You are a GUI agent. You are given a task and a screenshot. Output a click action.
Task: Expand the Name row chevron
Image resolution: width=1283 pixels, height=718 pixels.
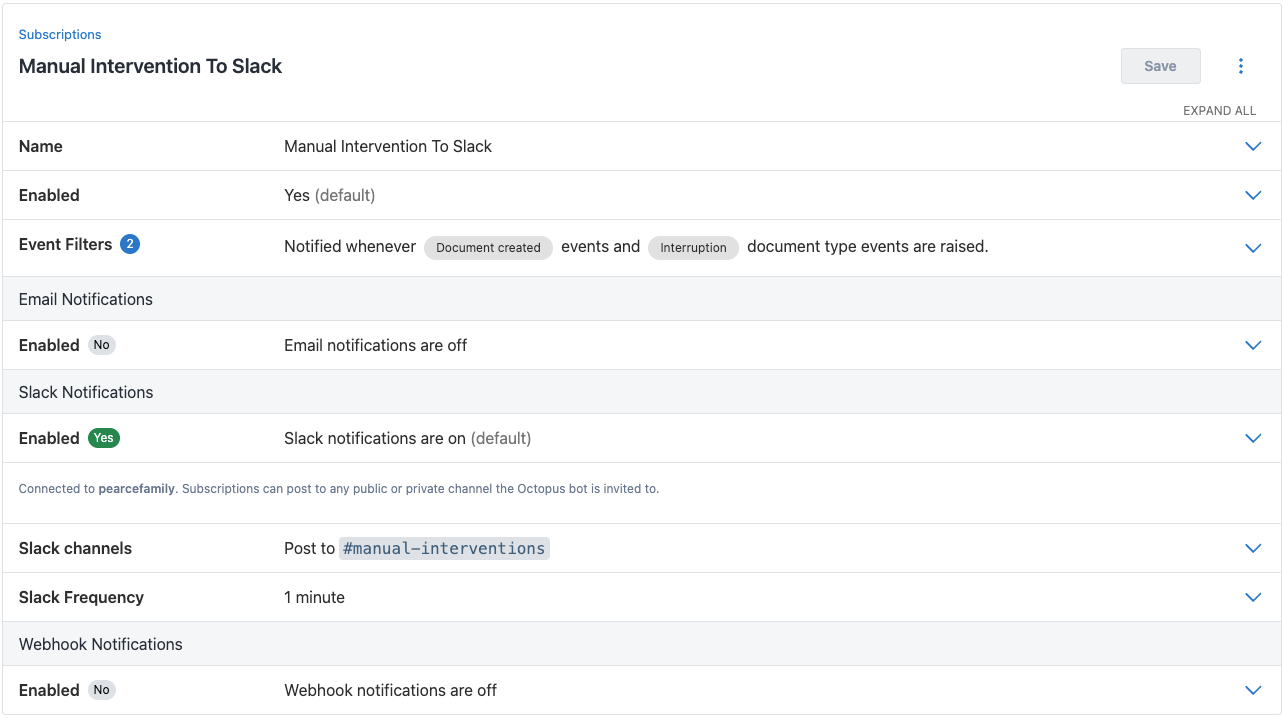1253,146
